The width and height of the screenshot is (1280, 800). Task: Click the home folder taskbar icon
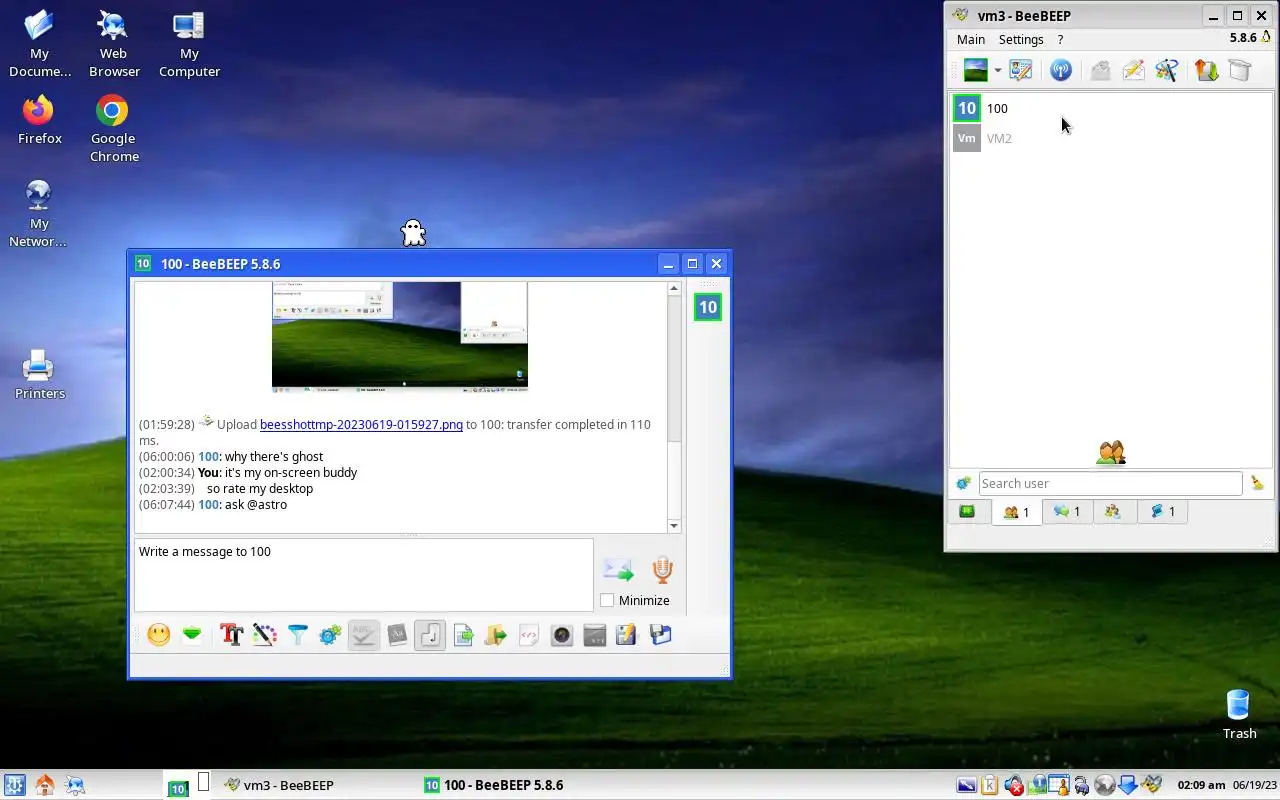click(45, 785)
